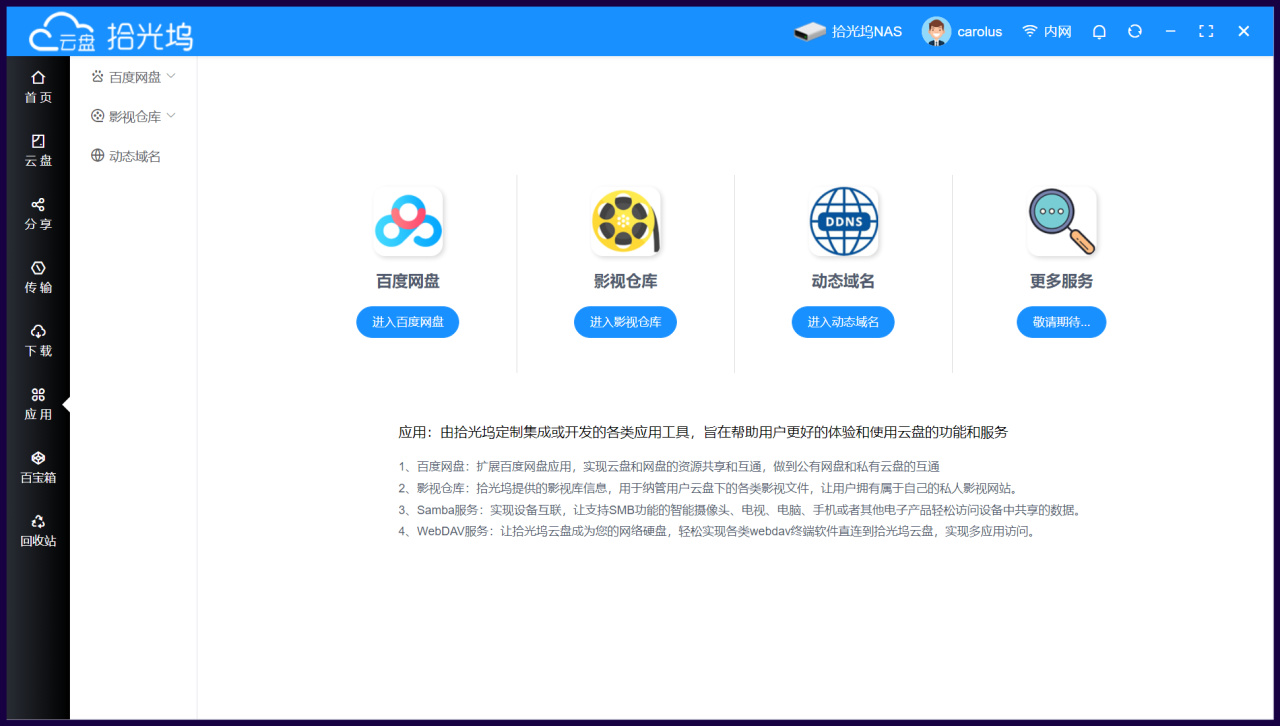Click the DDNS globe icon
Viewport: 1280px width, 726px height.
pos(844,222)
